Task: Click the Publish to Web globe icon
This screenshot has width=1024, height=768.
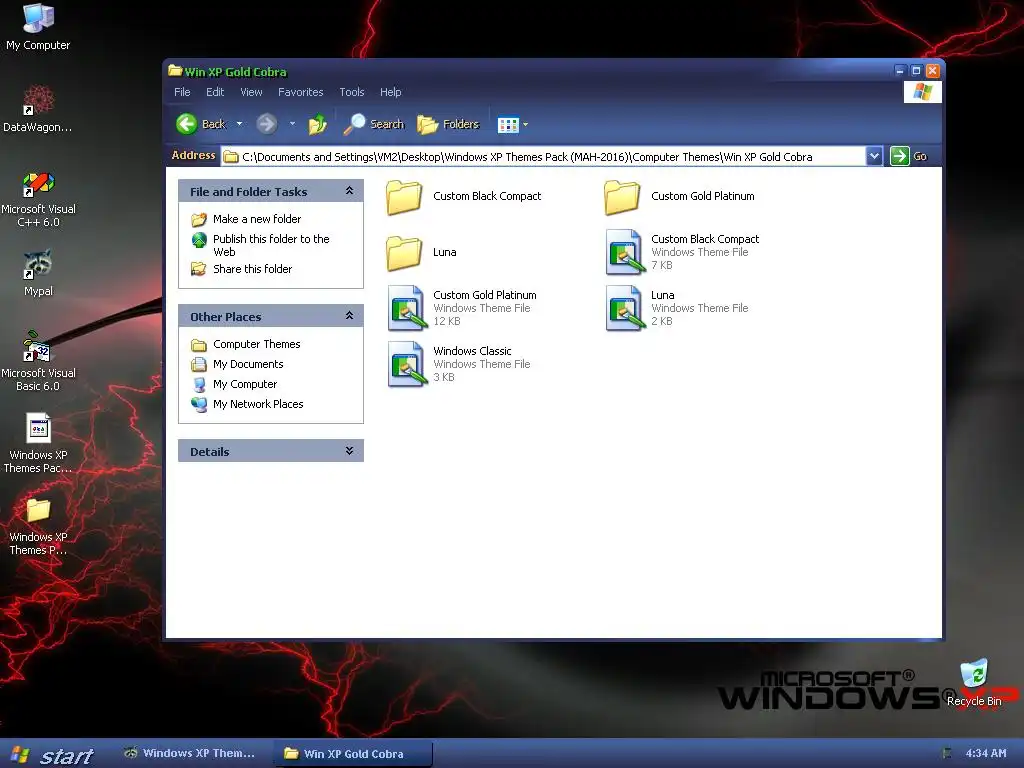Action: [199, 240]
